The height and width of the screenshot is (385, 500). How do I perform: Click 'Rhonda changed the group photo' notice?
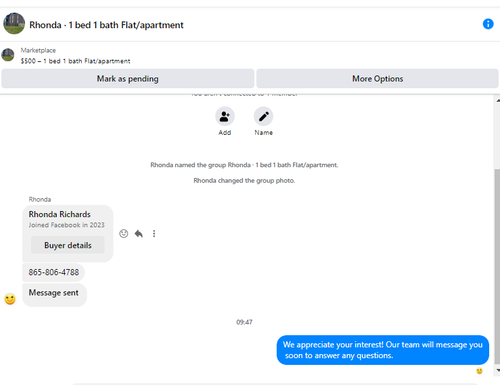(244, 181)
